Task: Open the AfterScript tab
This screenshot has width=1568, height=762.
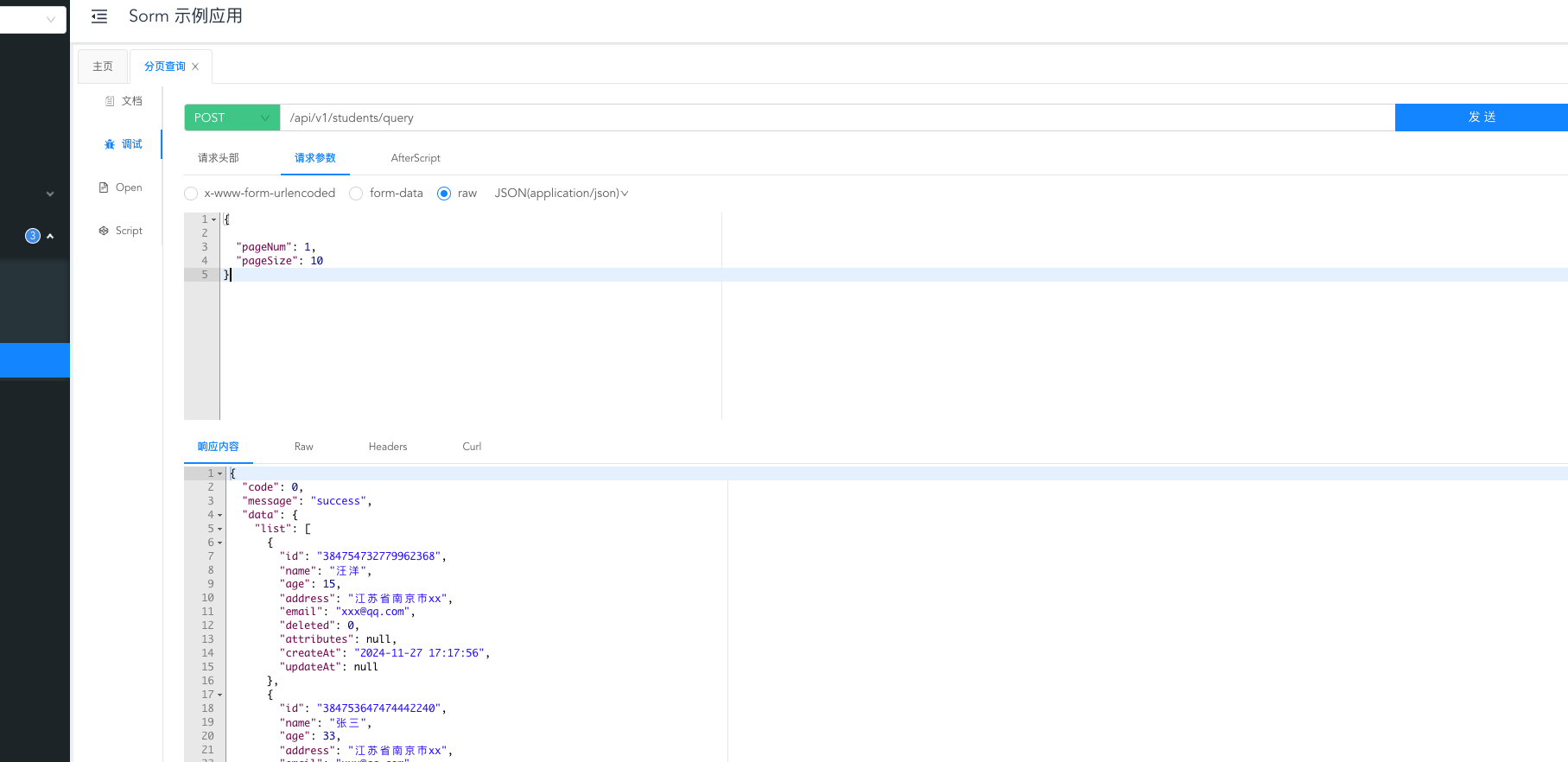Action: pyautogui.click(x=416, y=158)
